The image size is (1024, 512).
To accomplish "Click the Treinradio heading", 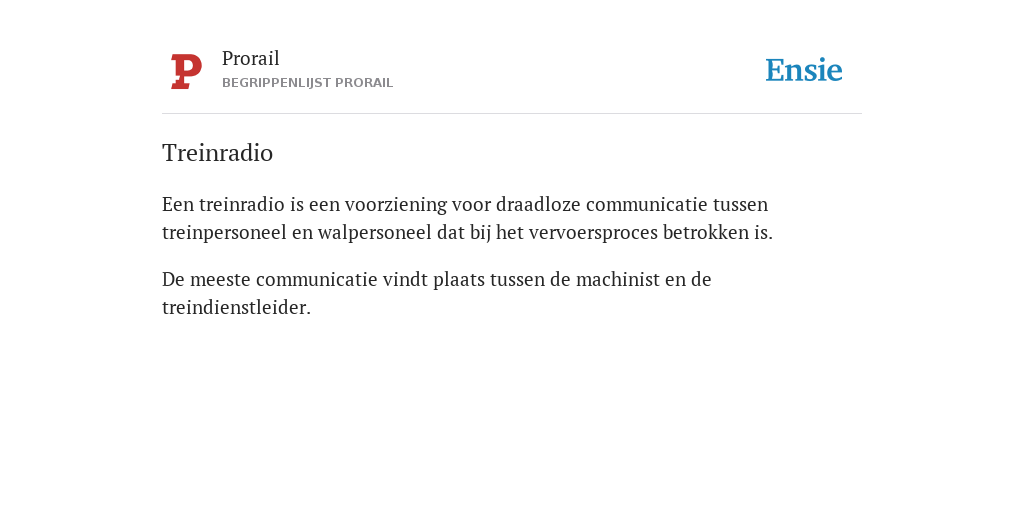I will pos(217,153).
